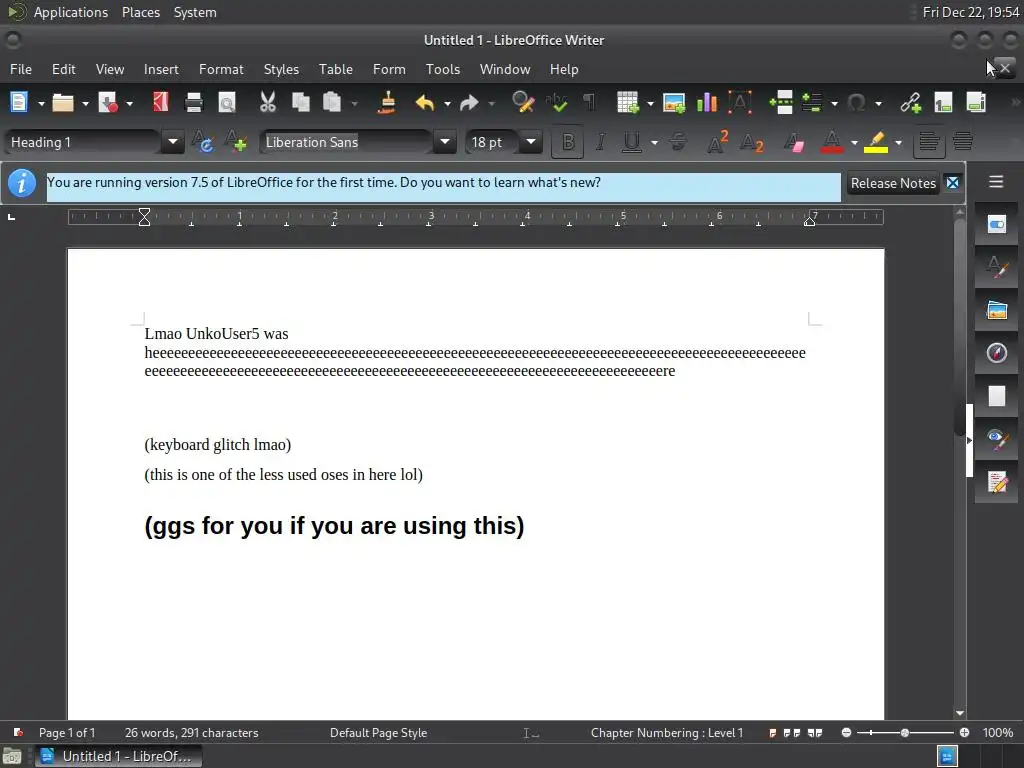Expand the 18 pt font size dropdown
Screen dimensions: 1024x768
click(x=531, y=142)
